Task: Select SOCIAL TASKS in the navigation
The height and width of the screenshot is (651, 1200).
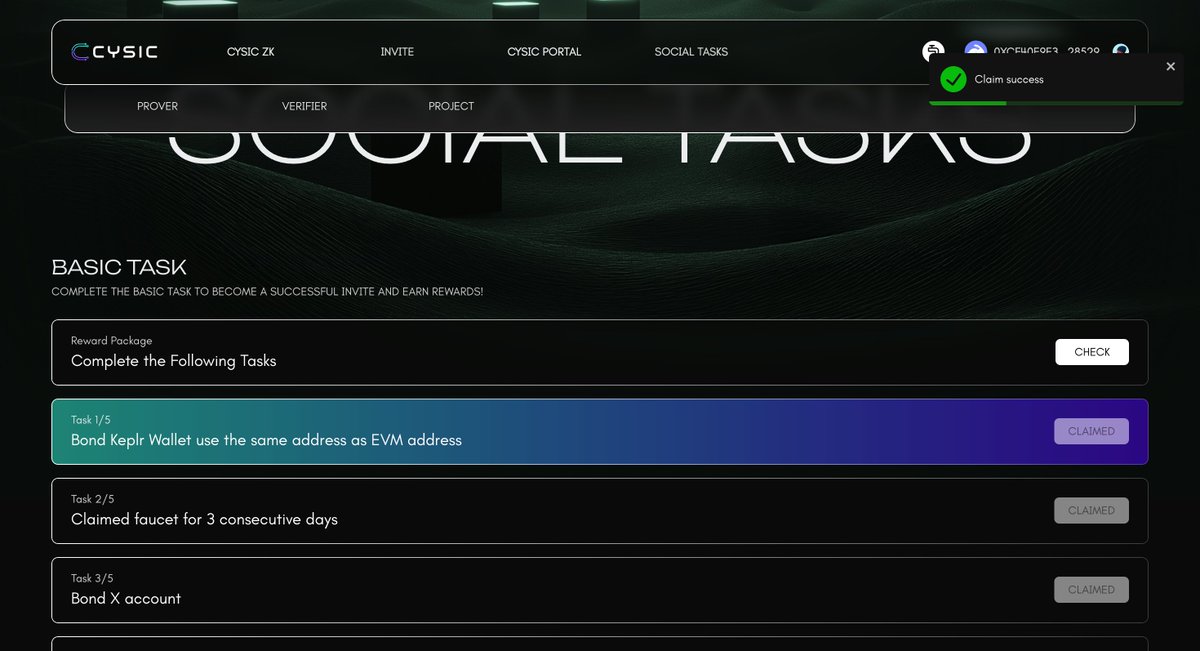Action: coord(691,52)
